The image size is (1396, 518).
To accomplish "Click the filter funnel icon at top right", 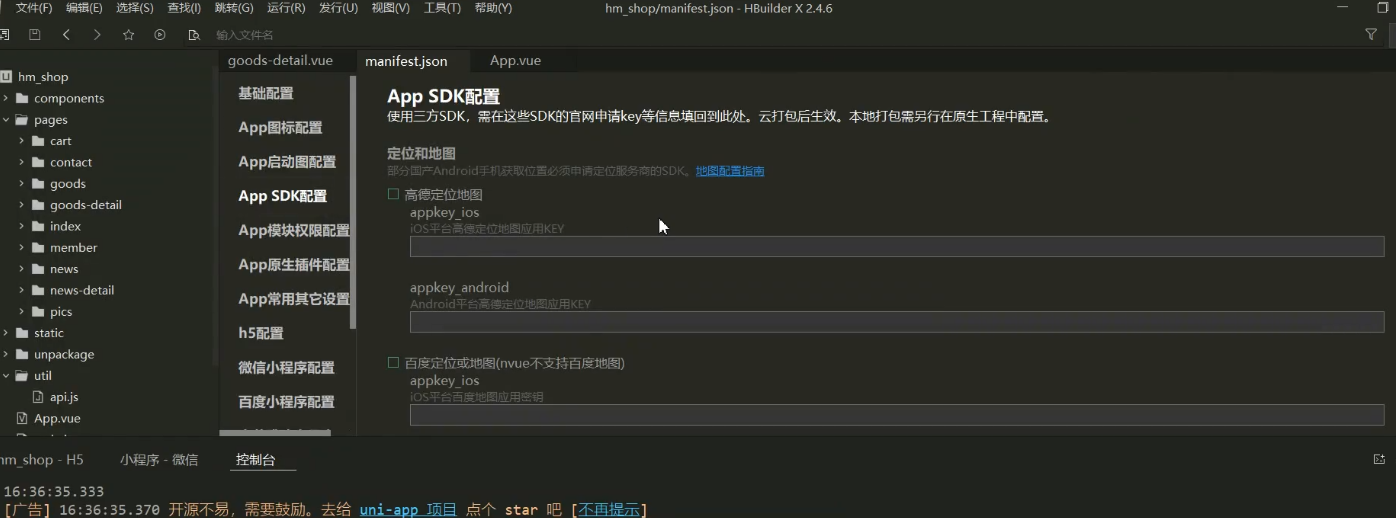I will (x=1371, y=34).
